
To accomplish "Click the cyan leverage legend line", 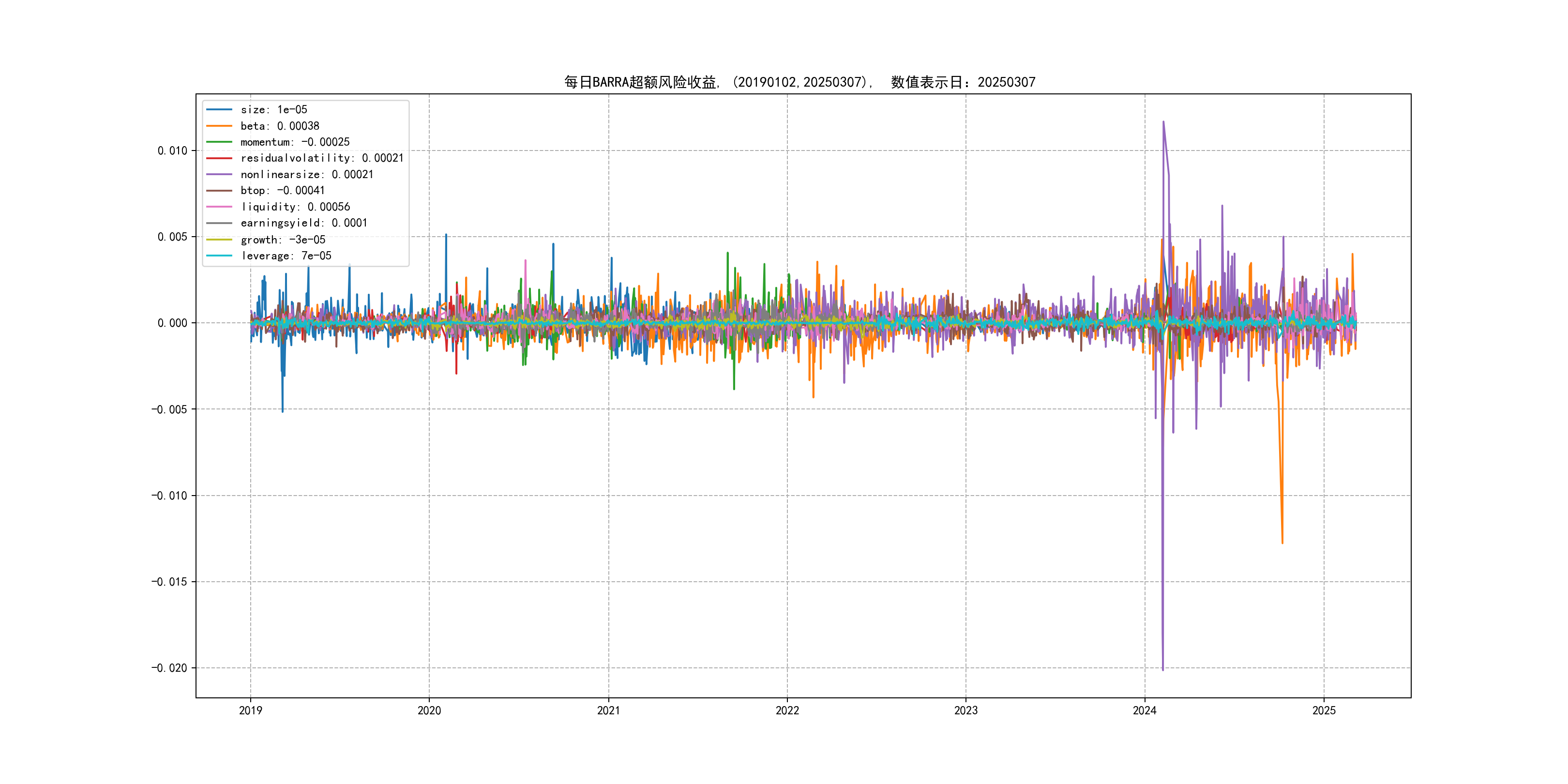I will click(219, 256).
